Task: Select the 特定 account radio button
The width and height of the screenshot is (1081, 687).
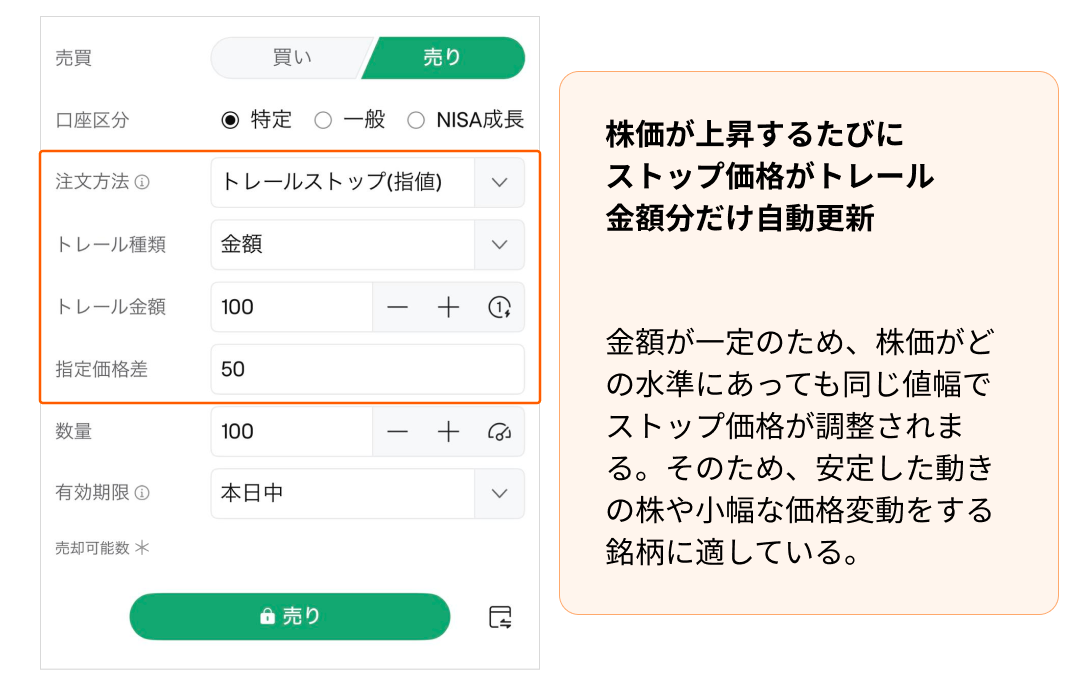Action: (x=231, y=120)
